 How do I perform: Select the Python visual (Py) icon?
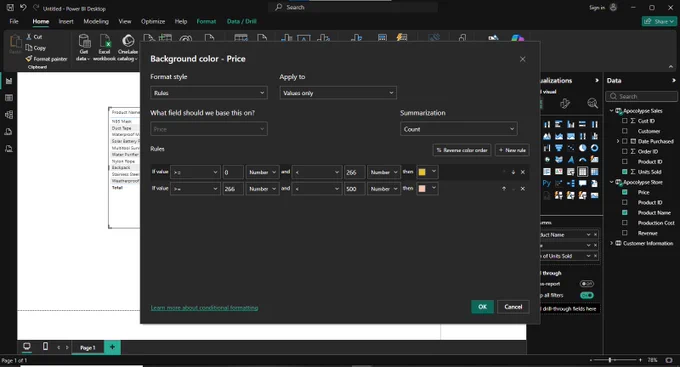547,183
